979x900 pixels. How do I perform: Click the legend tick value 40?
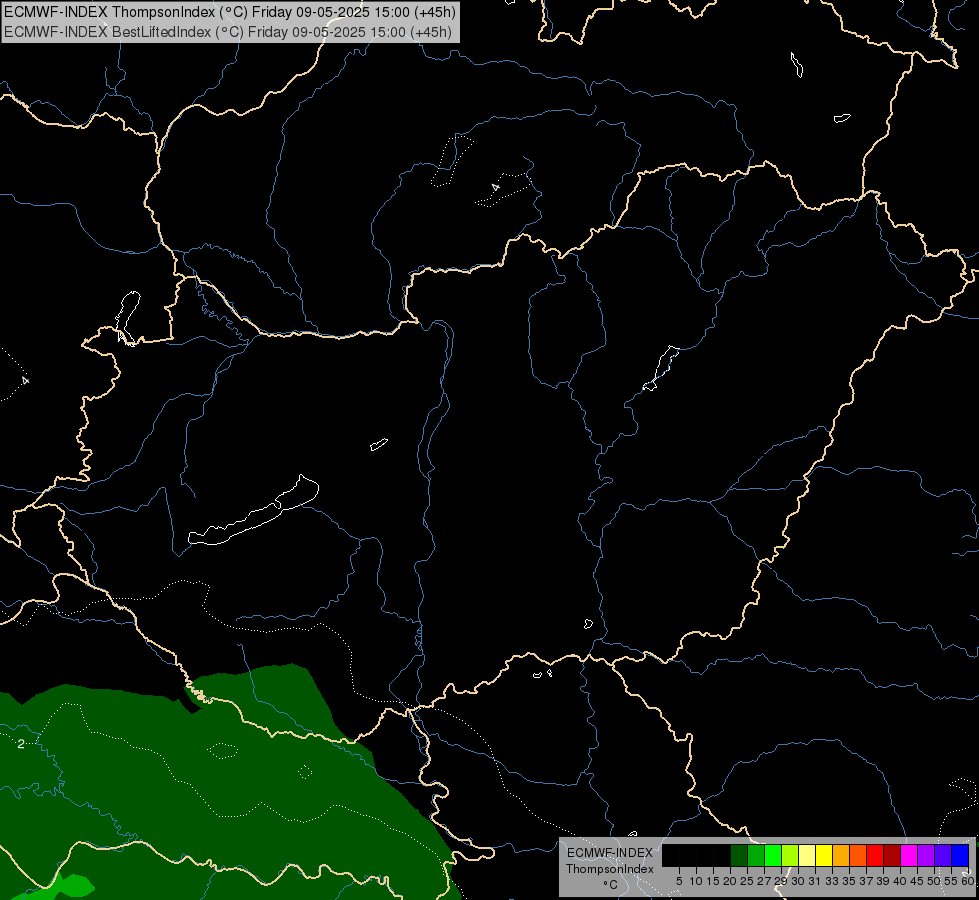tap(900, 881)
